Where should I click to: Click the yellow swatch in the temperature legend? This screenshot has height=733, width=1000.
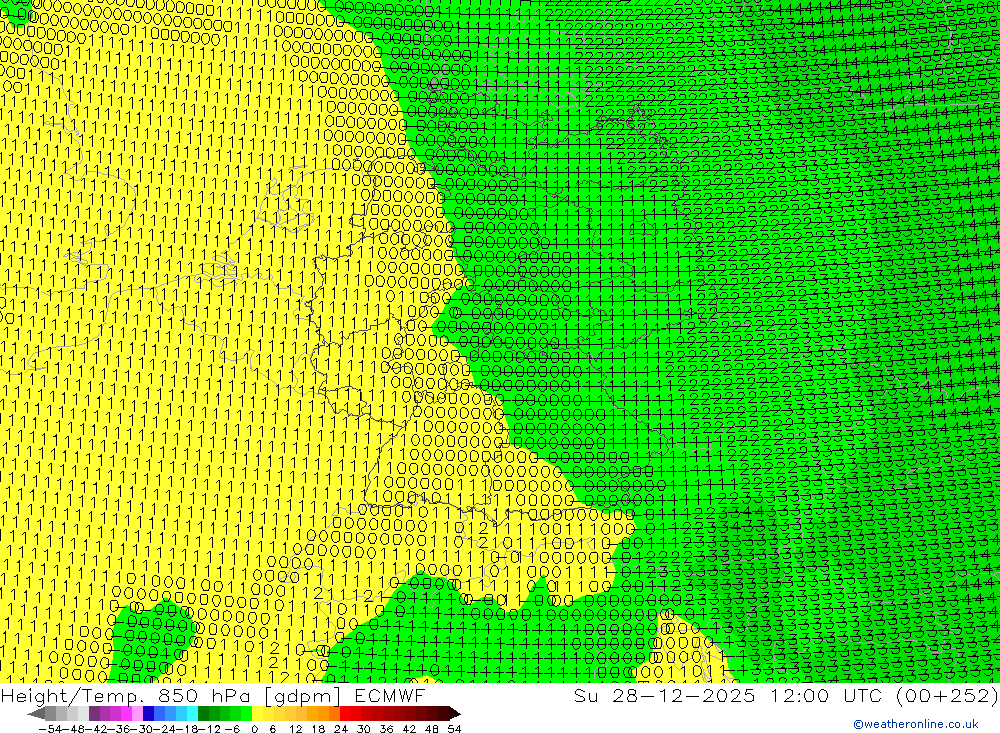click(x=258, y=713)
